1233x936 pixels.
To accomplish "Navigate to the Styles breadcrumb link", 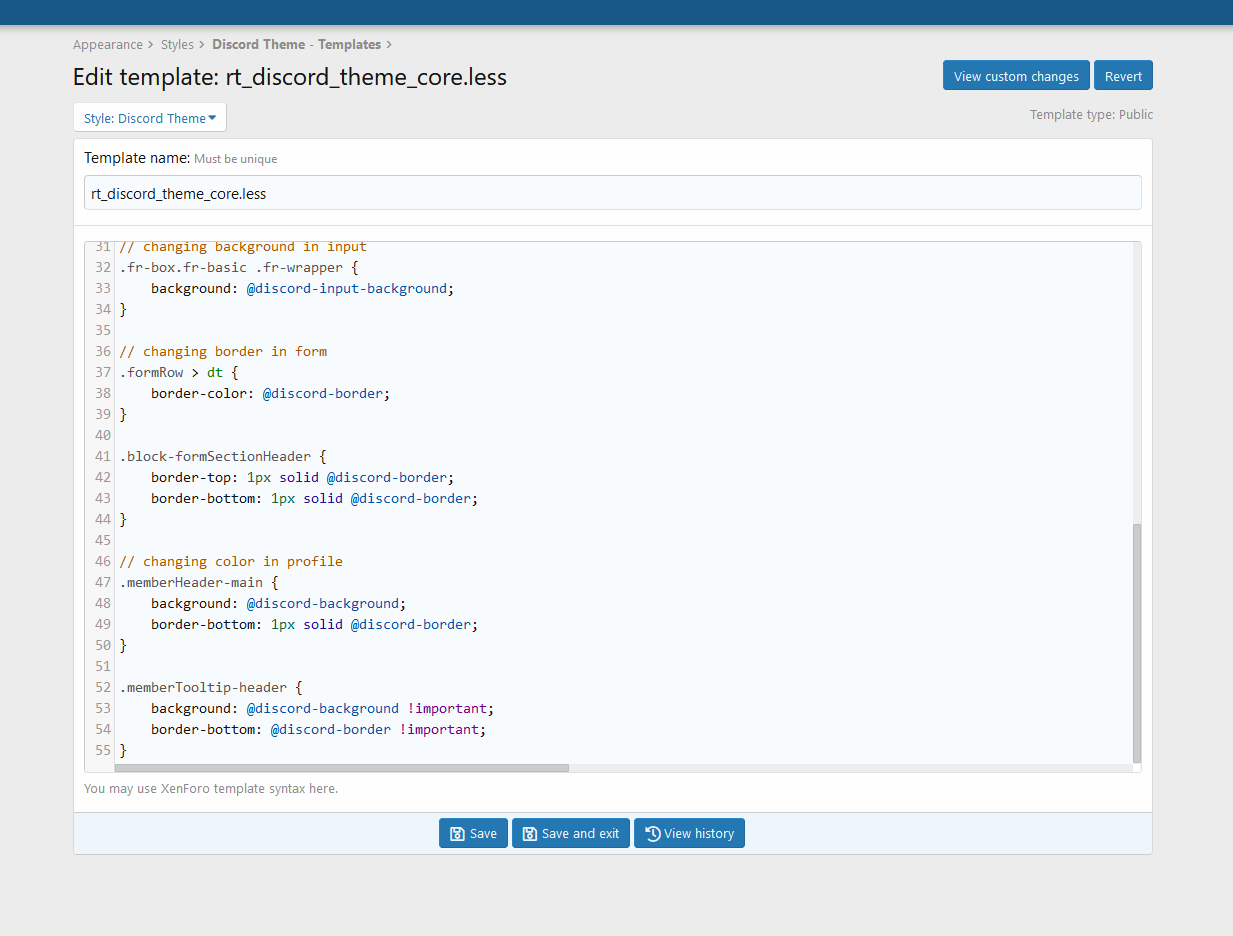I will point(177,44).
